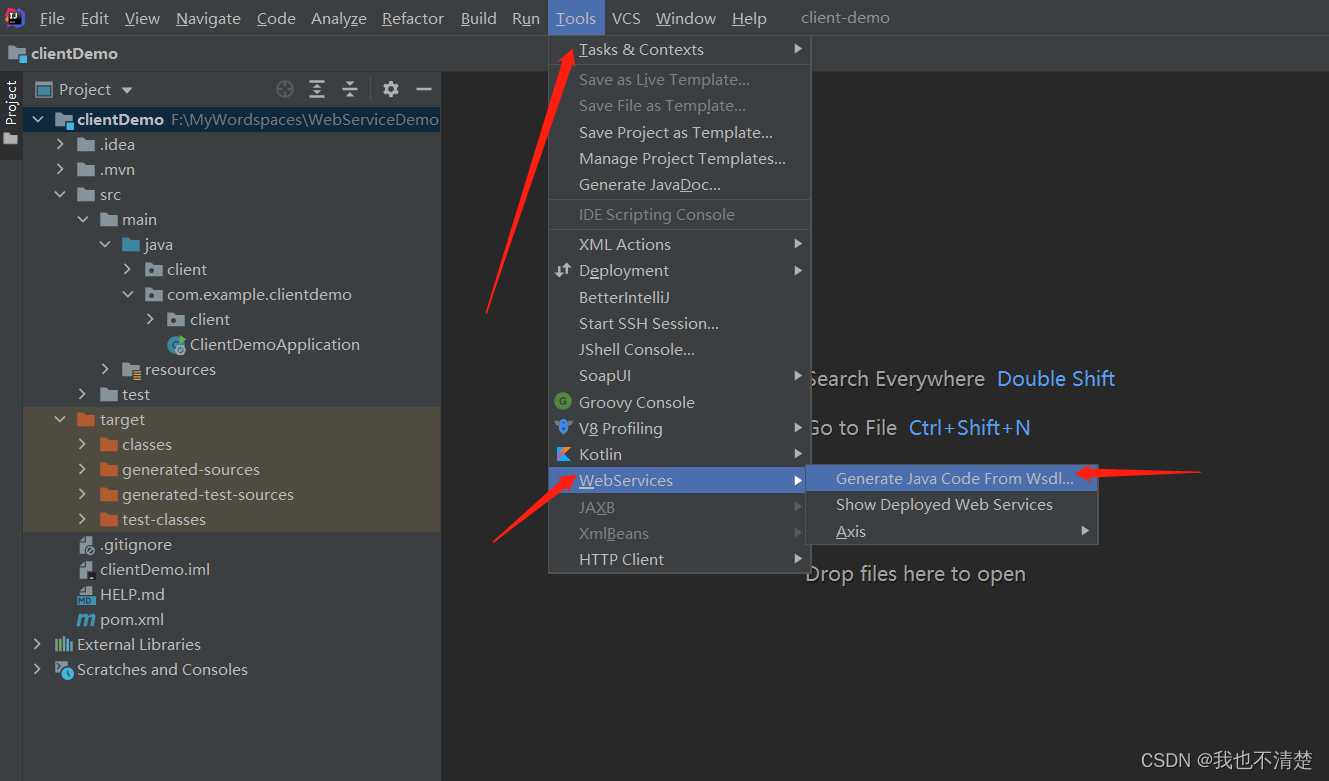Open the Project panel settings gear
This screenshot has height=781, width=1329.
[x=391, y=89]
